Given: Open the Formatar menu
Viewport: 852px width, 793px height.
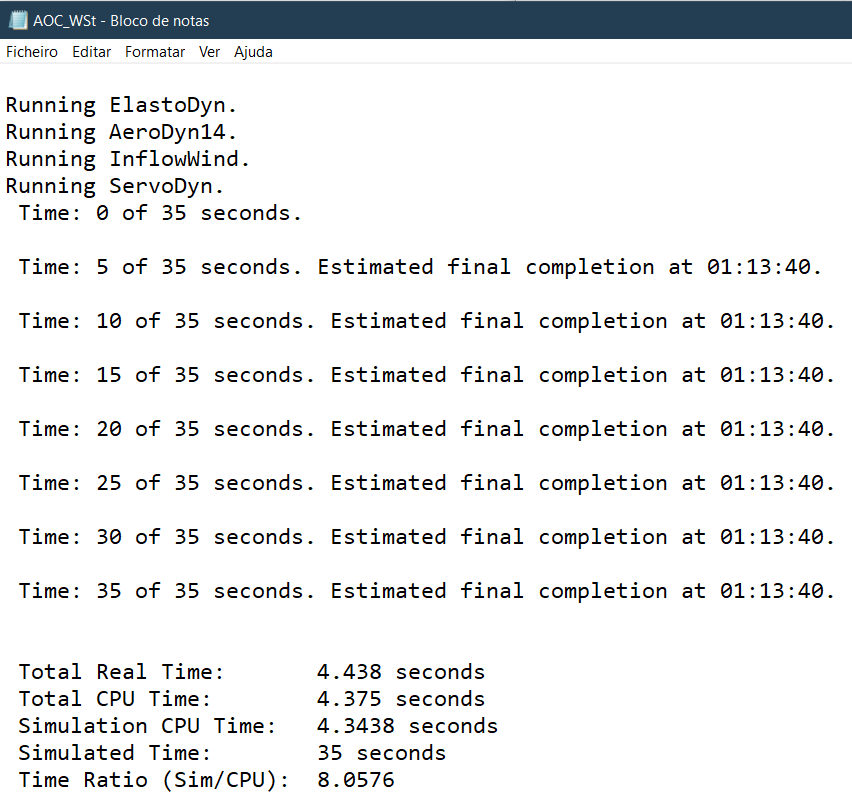Looking at the screenshot, I should [154, 52].
